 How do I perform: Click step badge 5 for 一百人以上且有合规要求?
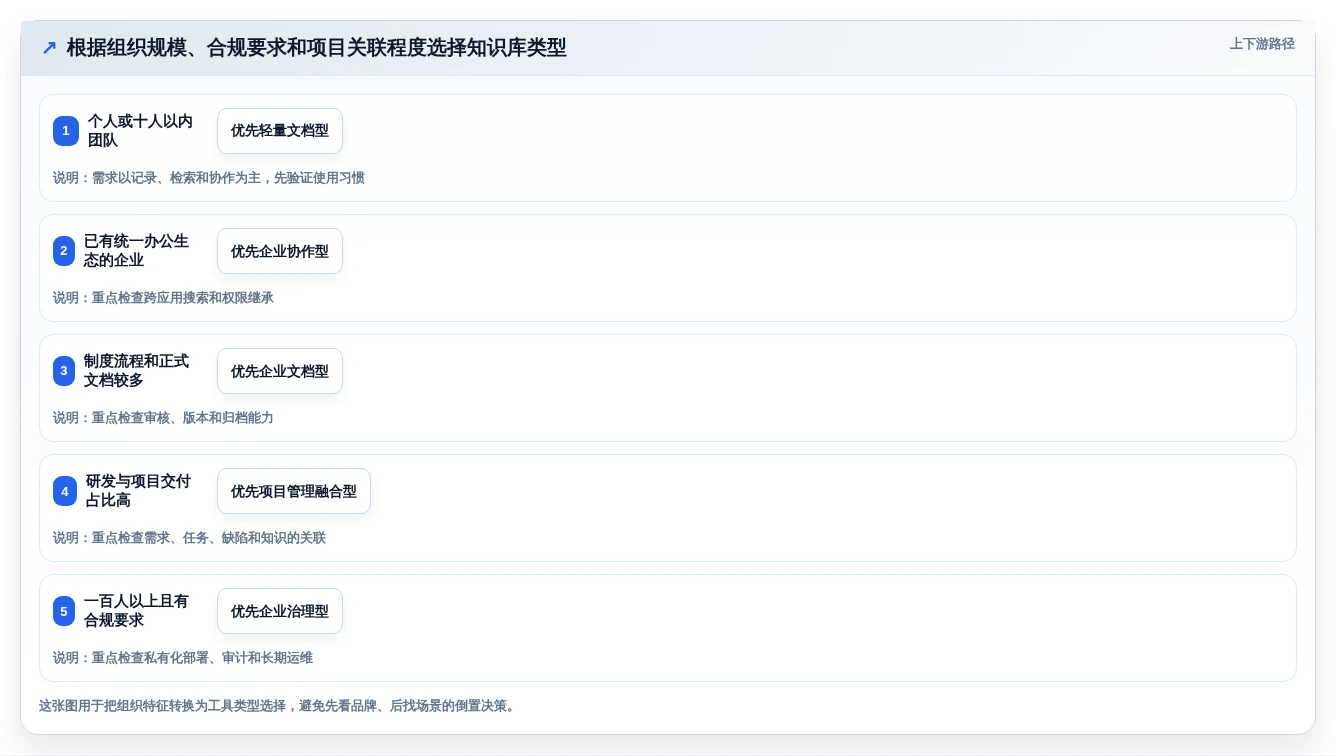pos(64,611)
